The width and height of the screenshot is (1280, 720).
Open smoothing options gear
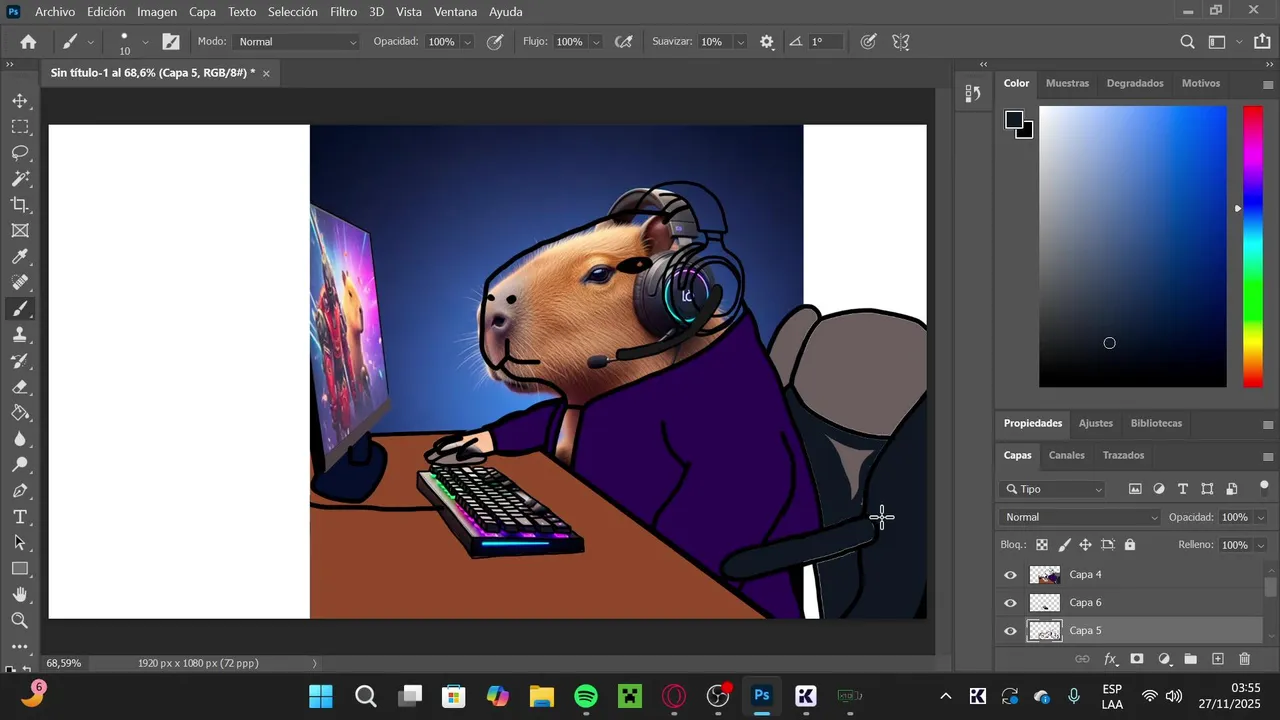(x=767, y=42)
